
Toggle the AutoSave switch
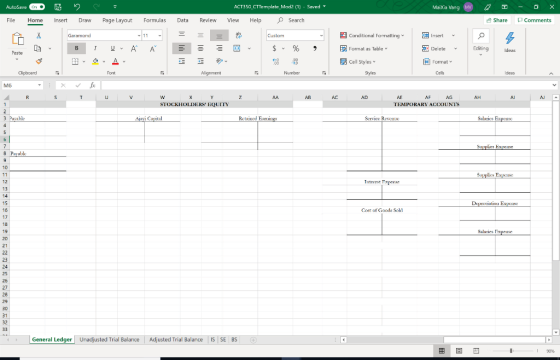[37, 7]
